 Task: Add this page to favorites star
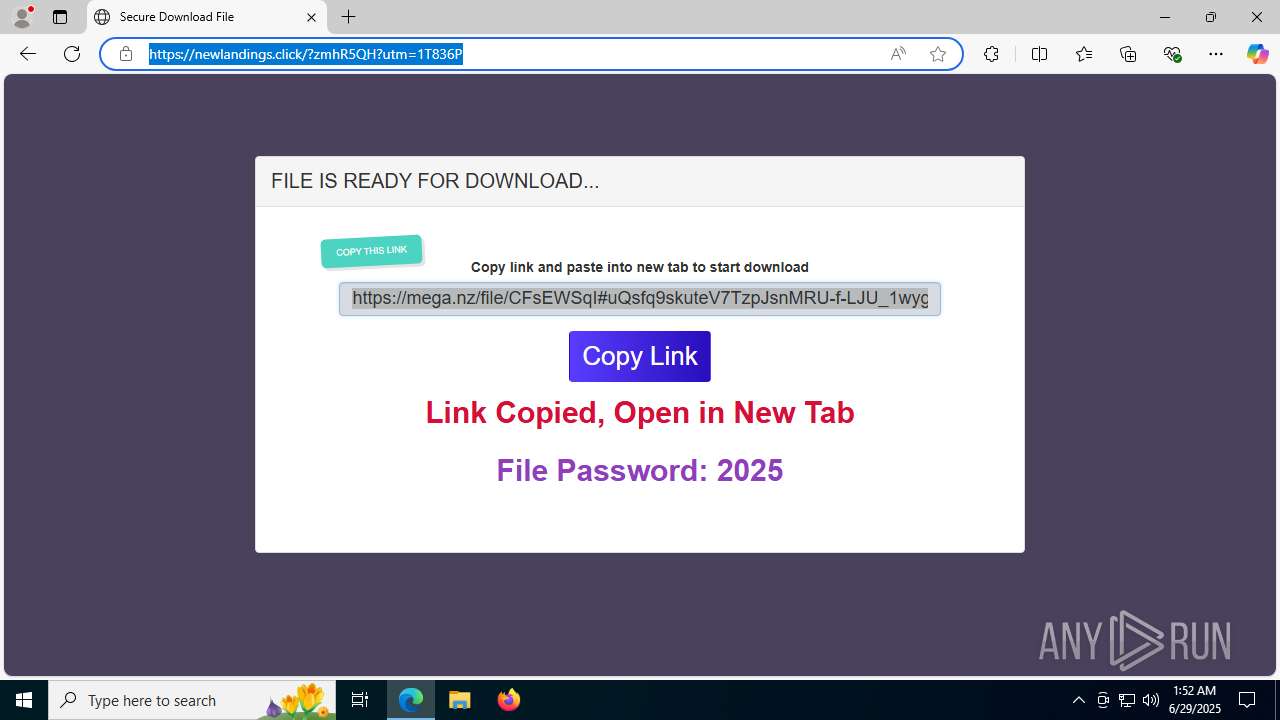tap(937, 54)
